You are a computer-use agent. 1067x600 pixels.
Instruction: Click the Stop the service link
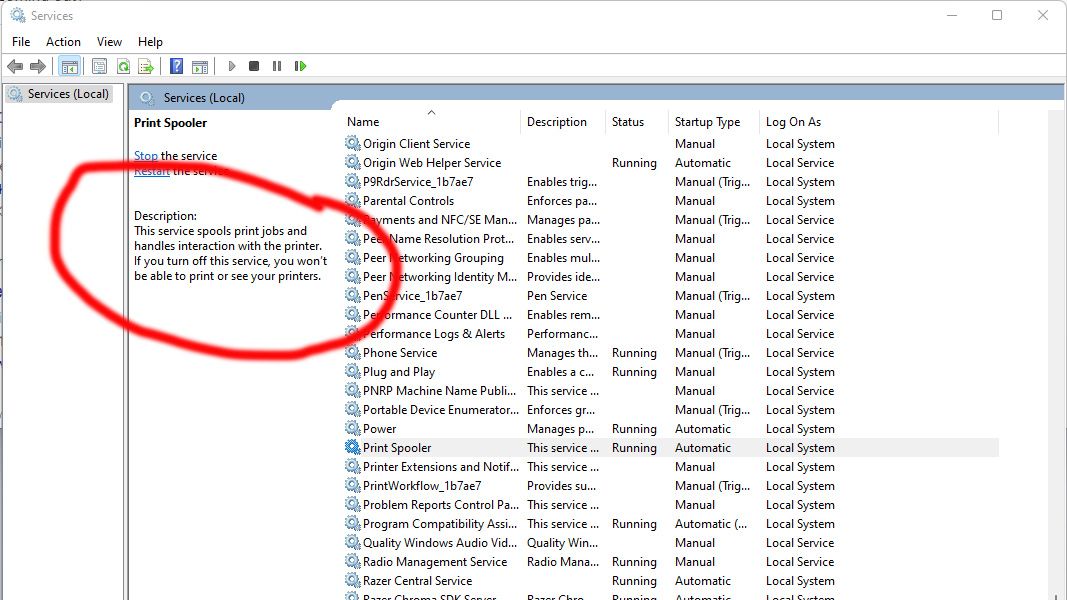coord(145,155)
